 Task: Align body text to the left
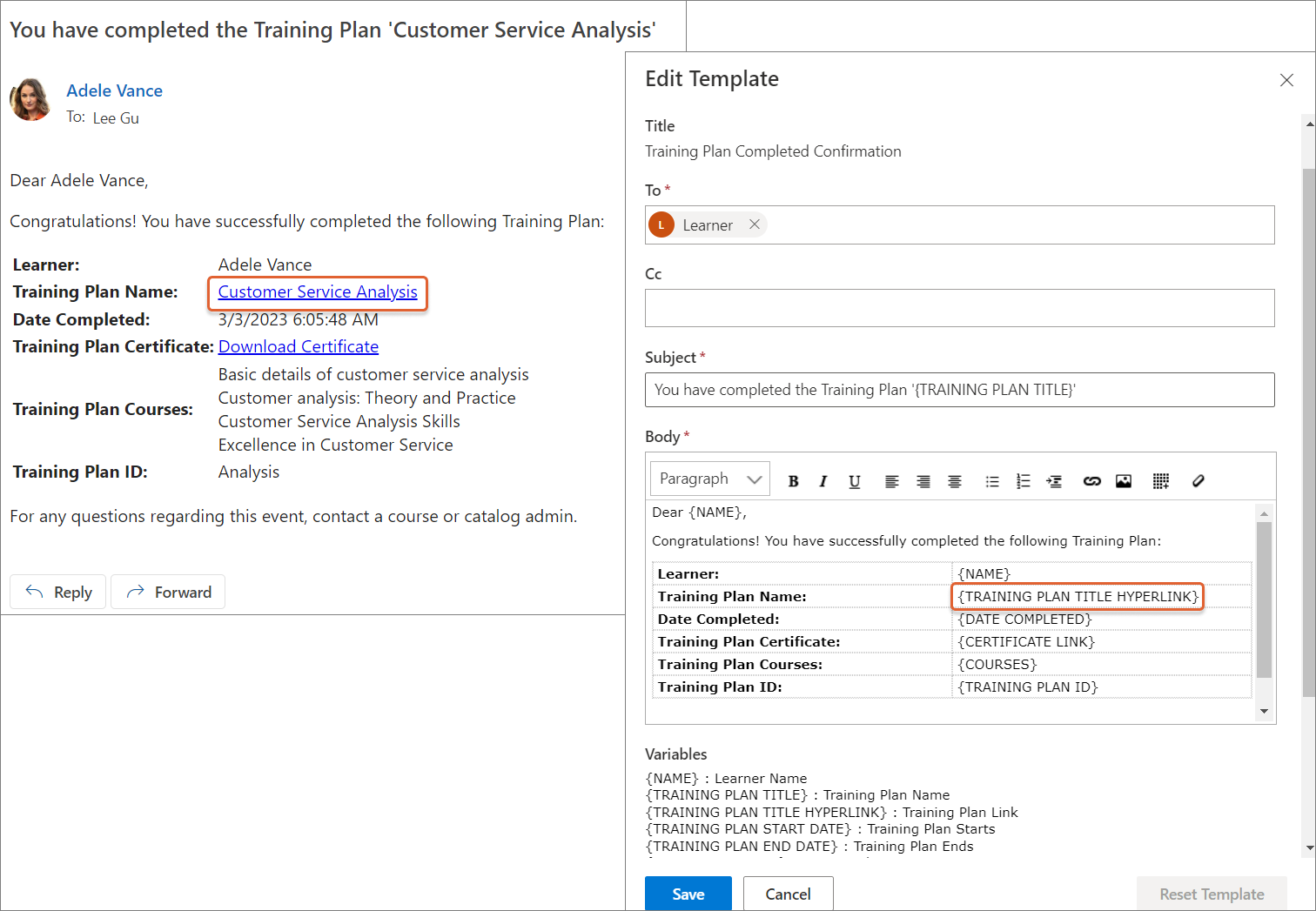(x=891, y=481)
